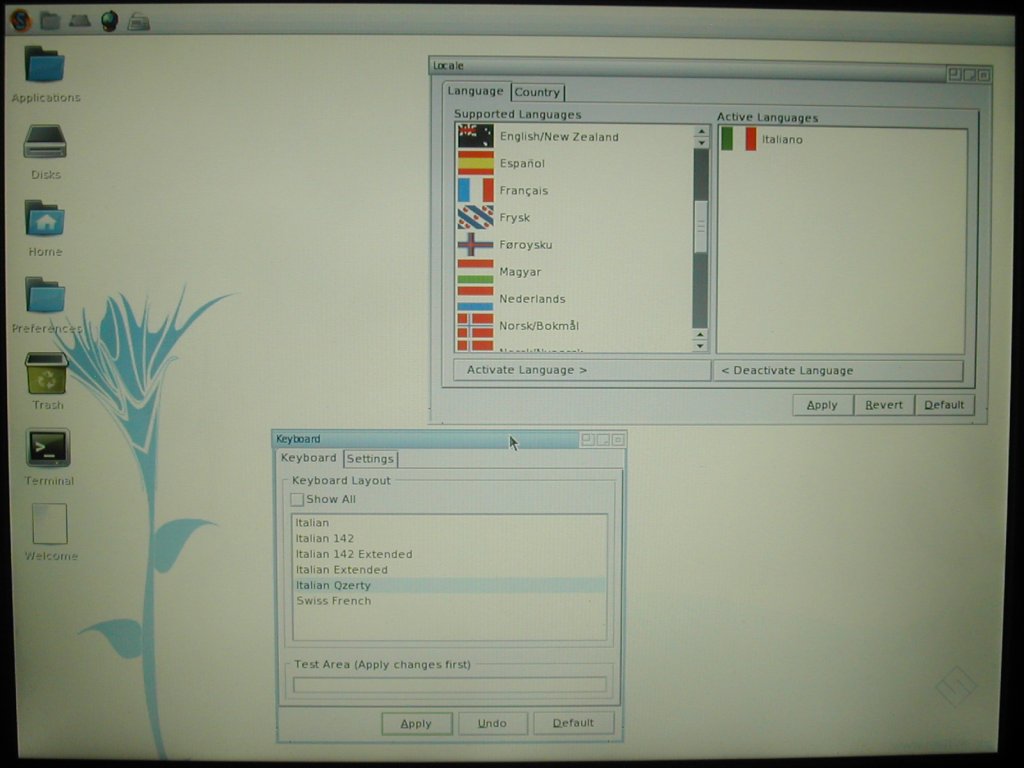This screenshot has width=1024, height=768.
Task: Open the Disks desktop icon
Action: 45,142
